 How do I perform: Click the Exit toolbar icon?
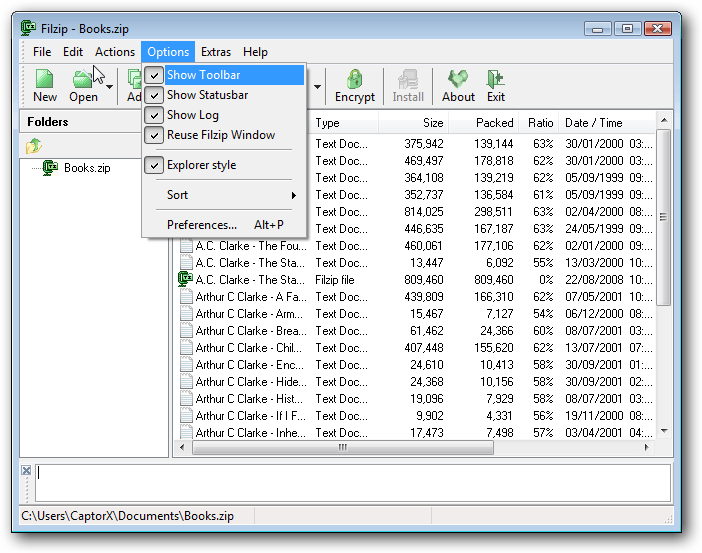[495, 79]
